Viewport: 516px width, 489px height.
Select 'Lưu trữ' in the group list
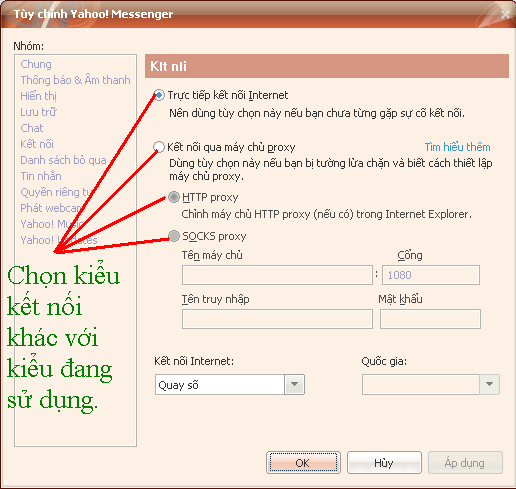pos(38,112)
